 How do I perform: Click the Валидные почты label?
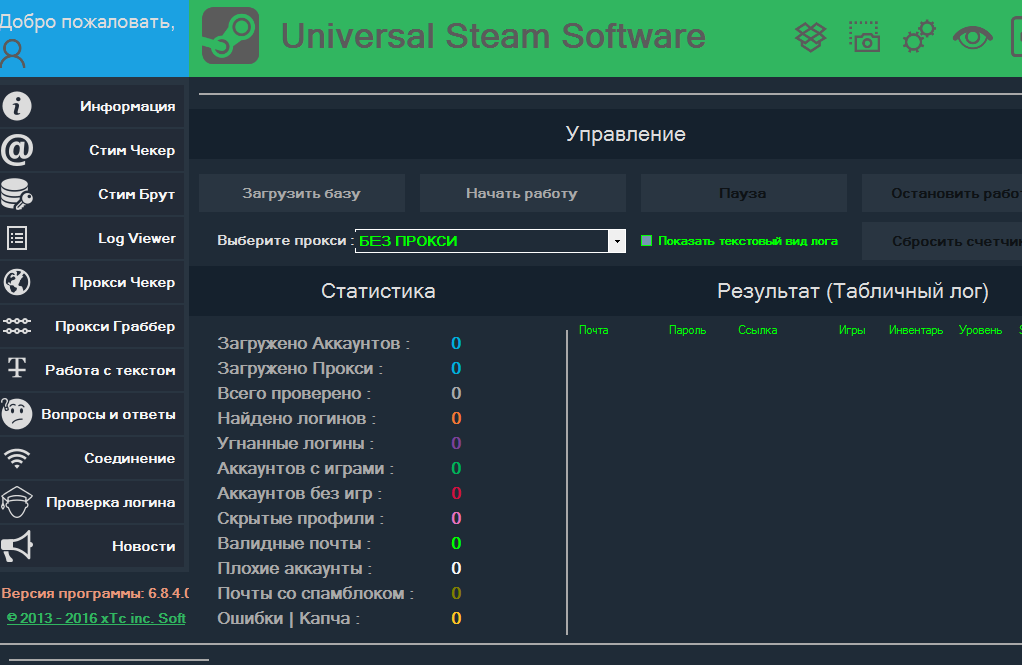pos(294,543)
